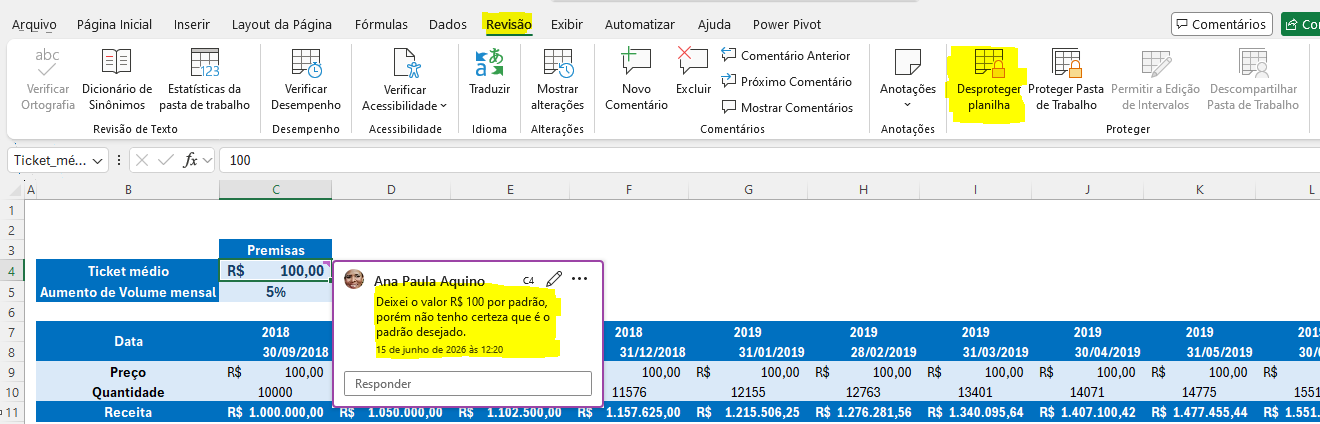Expand the Name Box dropdown
The height and width of the screenshot is (424, 1320).
(97, 160)
